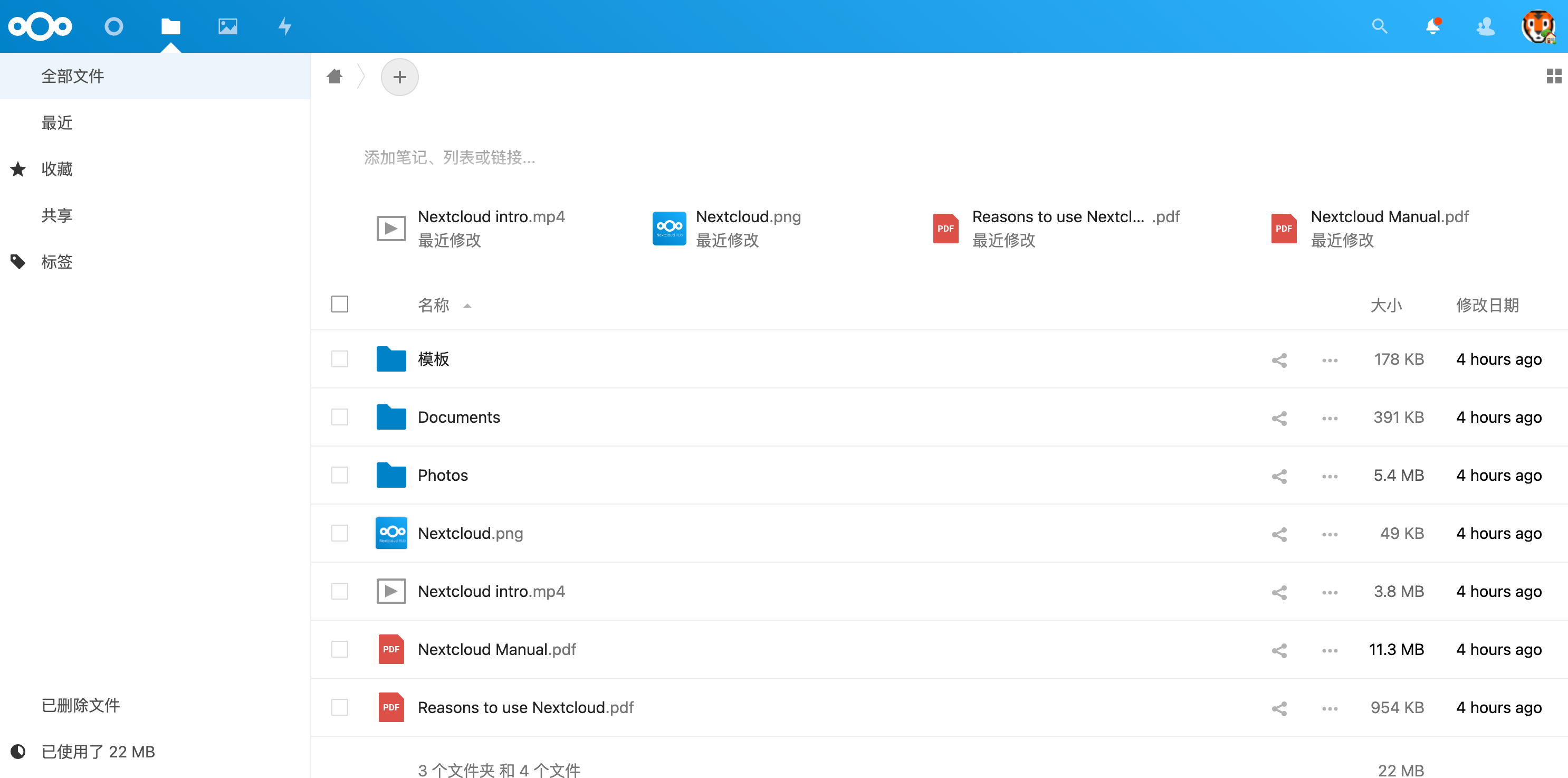Open Nextcloud intro.mp4 in file list

point(491,591)
